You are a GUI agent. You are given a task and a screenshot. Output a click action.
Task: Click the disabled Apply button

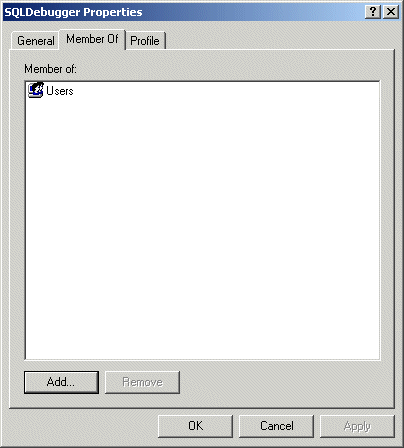tap(357, 426)
